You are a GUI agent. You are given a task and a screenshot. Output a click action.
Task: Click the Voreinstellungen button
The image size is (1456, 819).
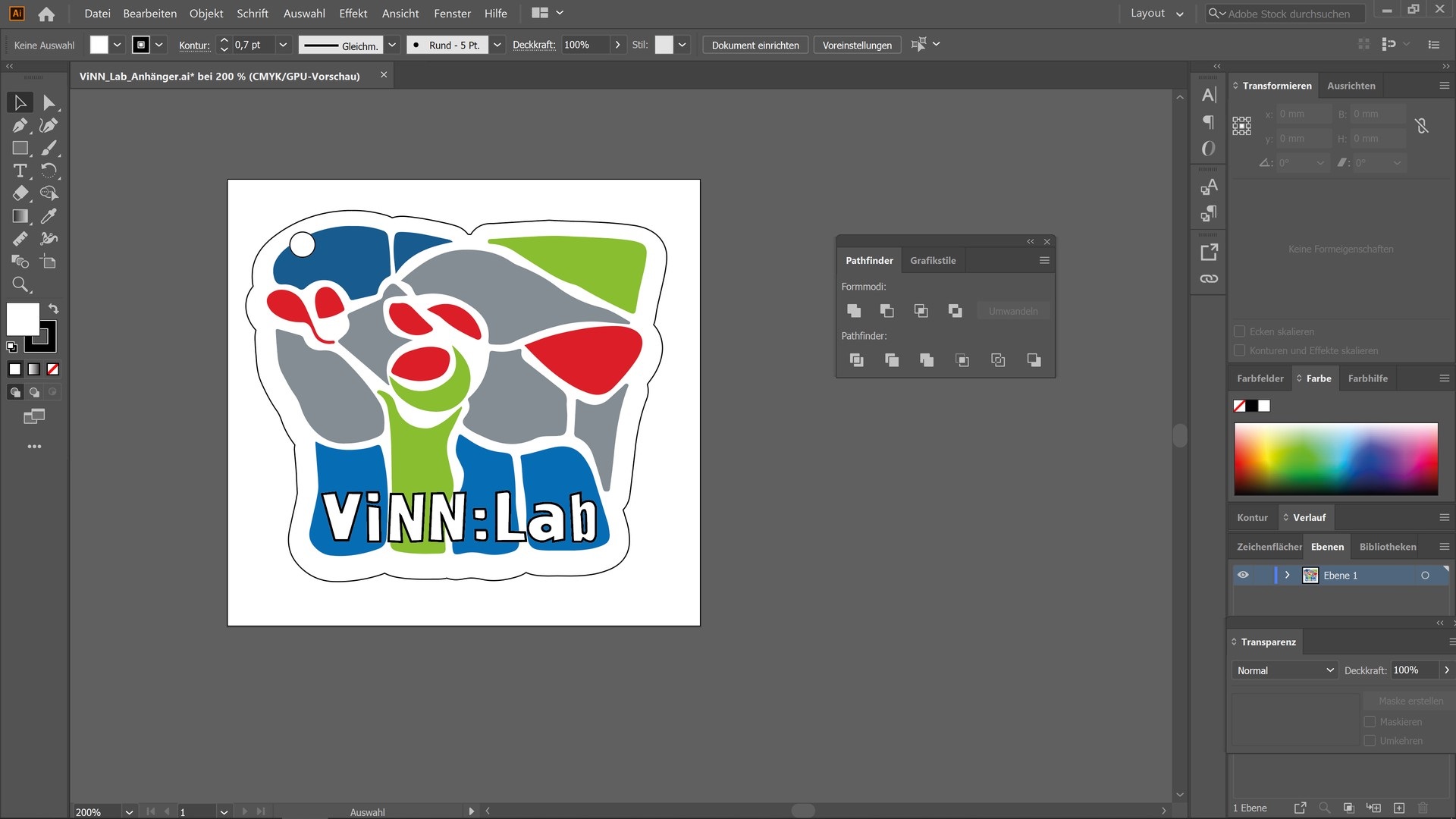tap(857, 45)
